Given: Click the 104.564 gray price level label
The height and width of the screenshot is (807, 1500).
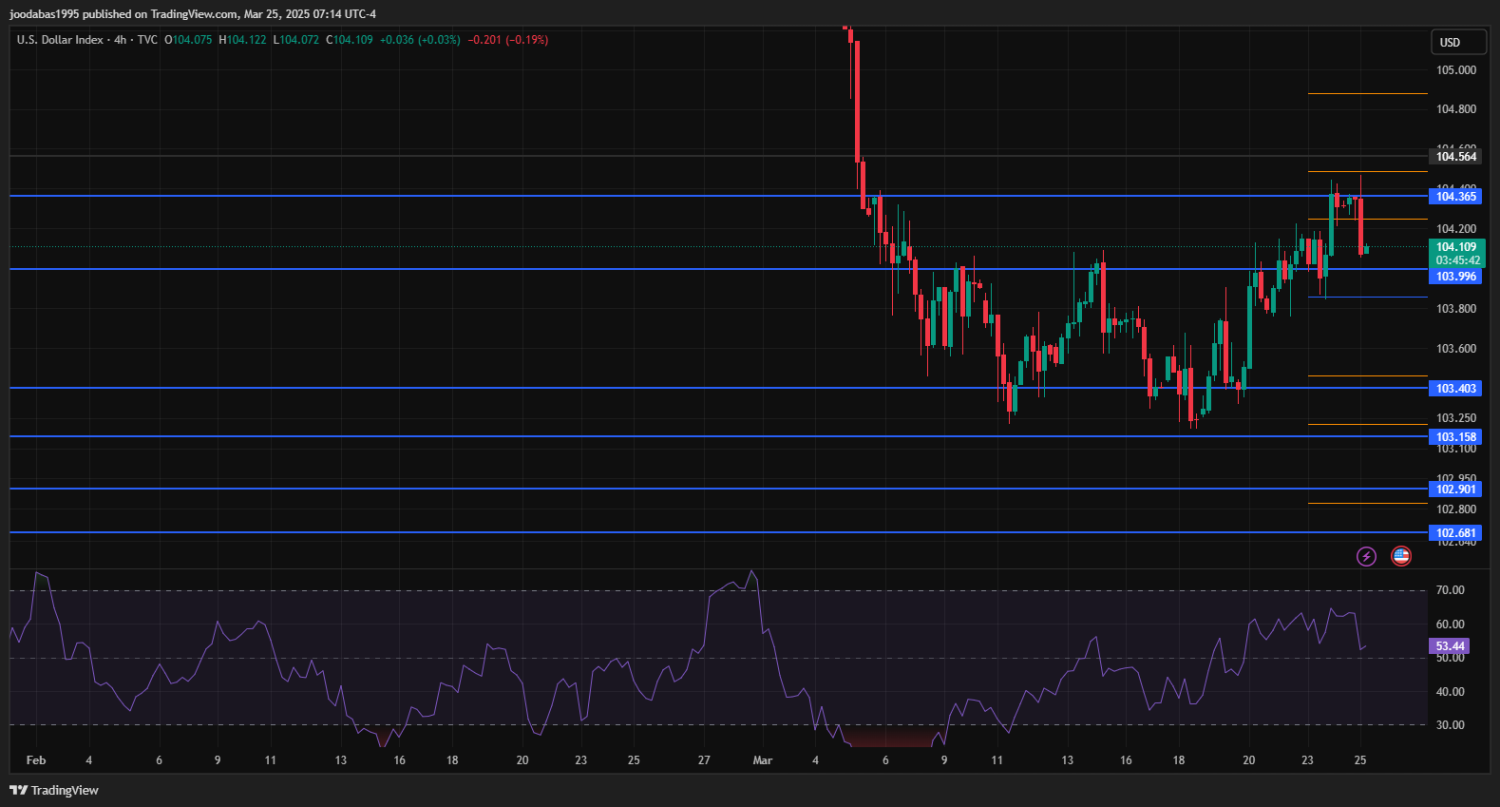Looking at the screenshot, I should coord(1456,156).
